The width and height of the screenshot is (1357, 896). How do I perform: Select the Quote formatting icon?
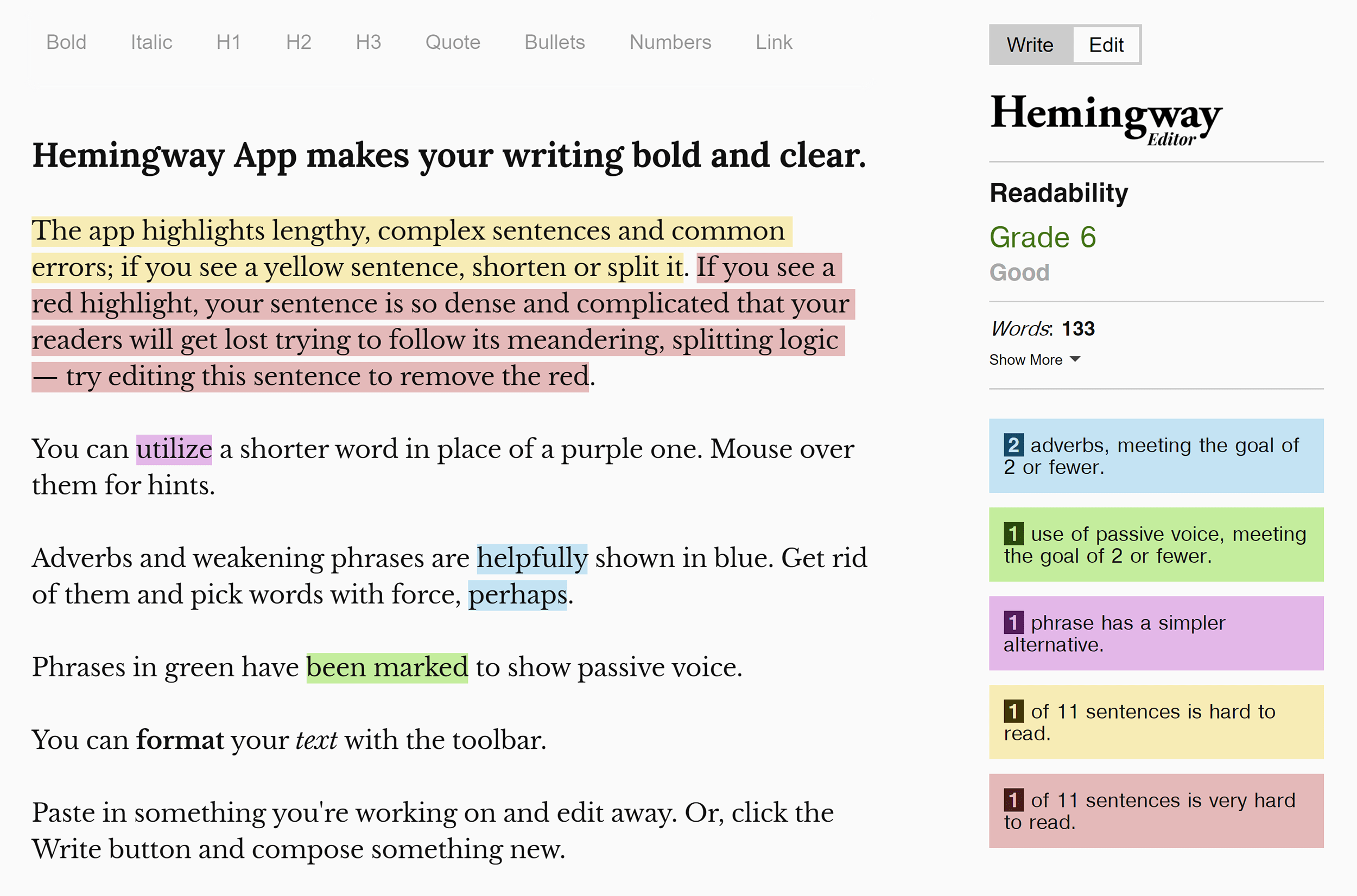pos(452,42)
